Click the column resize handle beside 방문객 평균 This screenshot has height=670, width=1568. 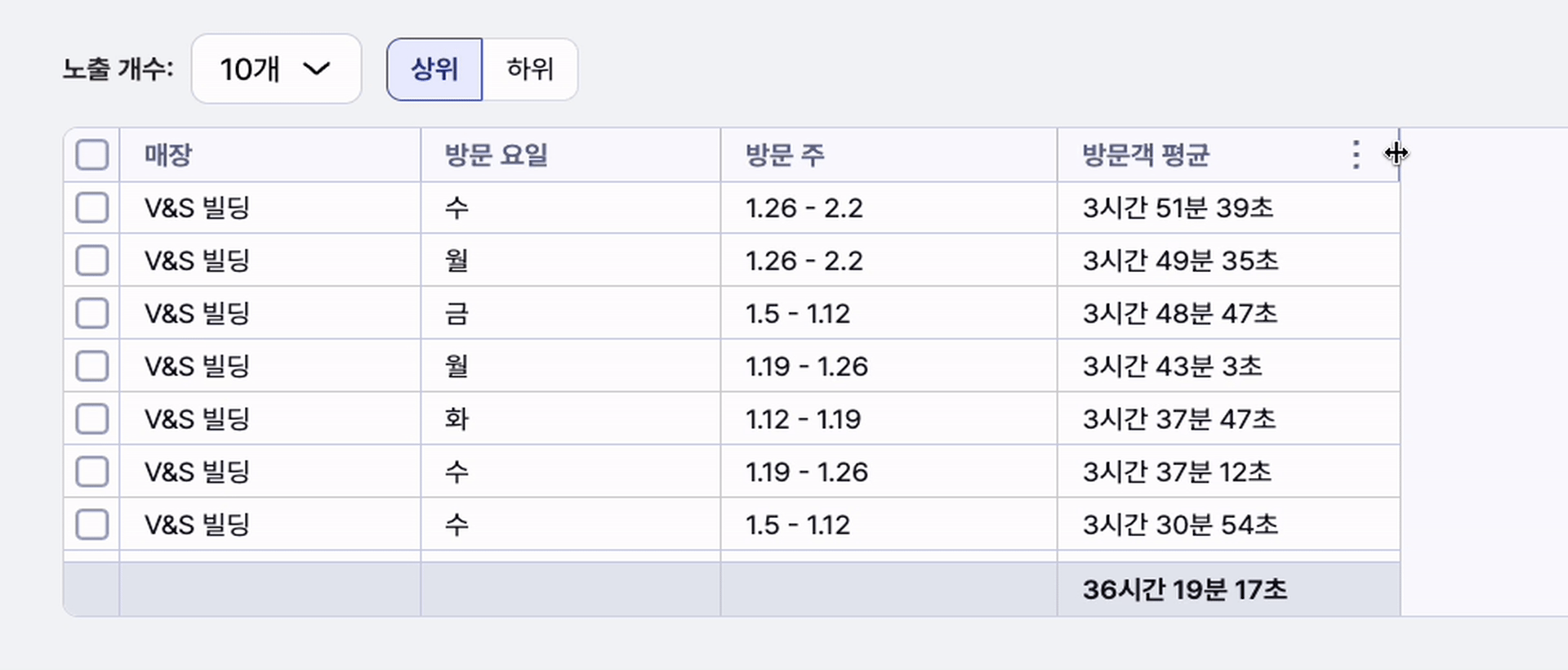1399,154
